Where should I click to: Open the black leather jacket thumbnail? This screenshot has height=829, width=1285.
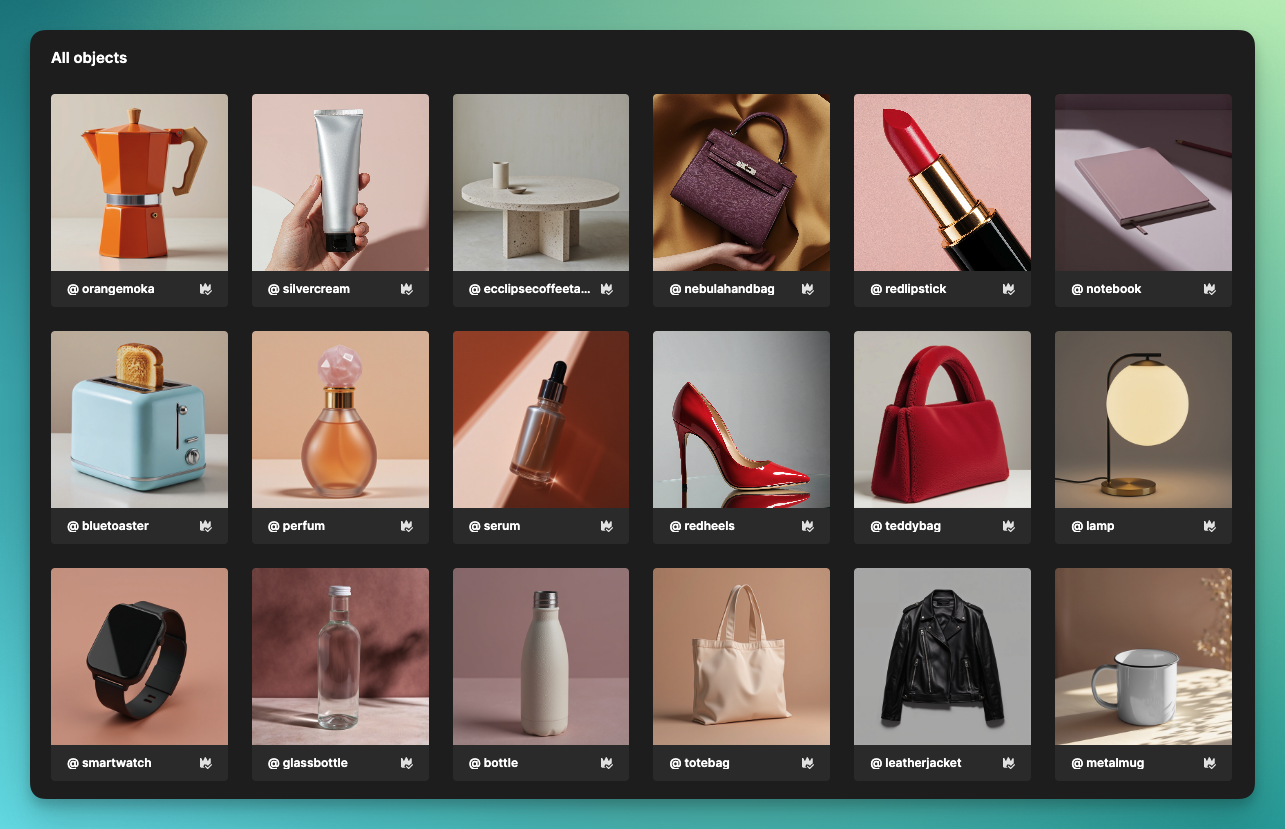(x=942, y=656)
